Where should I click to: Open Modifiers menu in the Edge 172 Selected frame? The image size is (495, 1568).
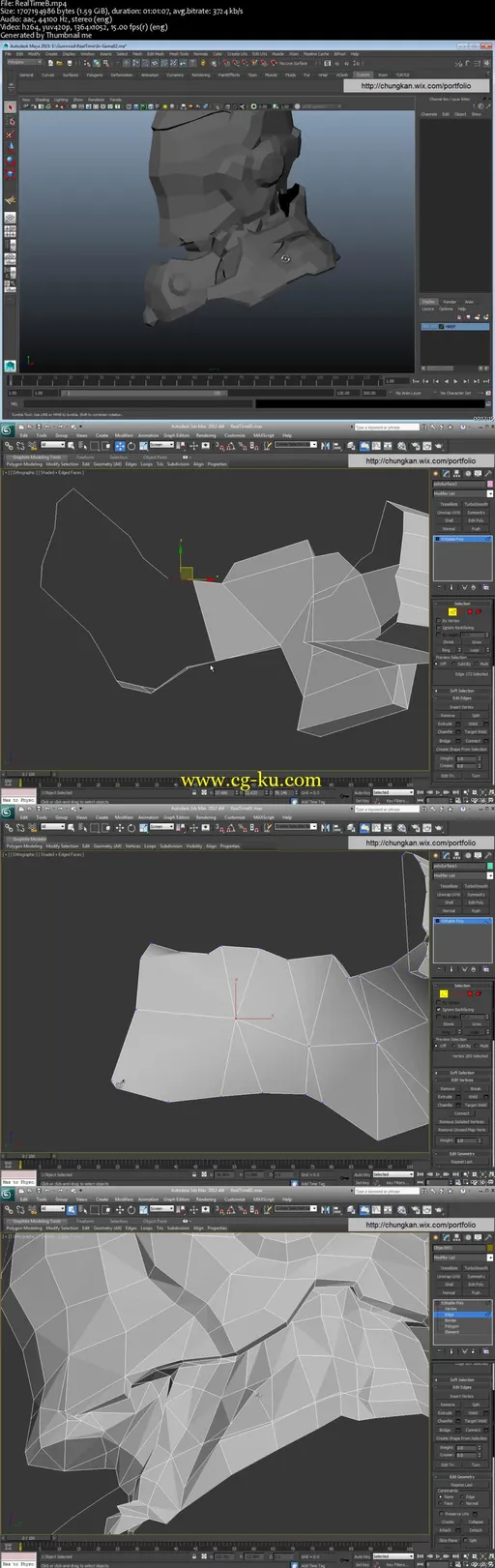click(x=124, y=435)
